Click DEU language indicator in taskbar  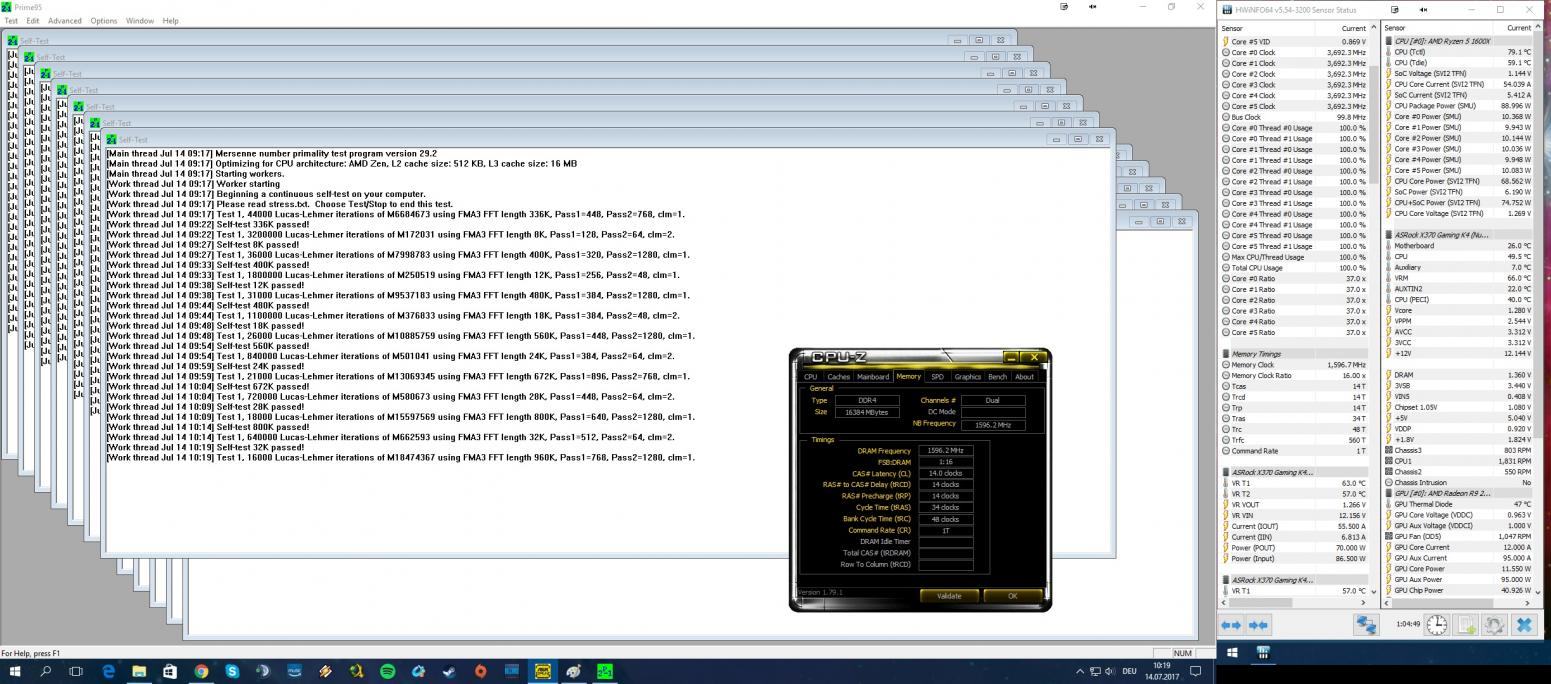coord(1130,672)
